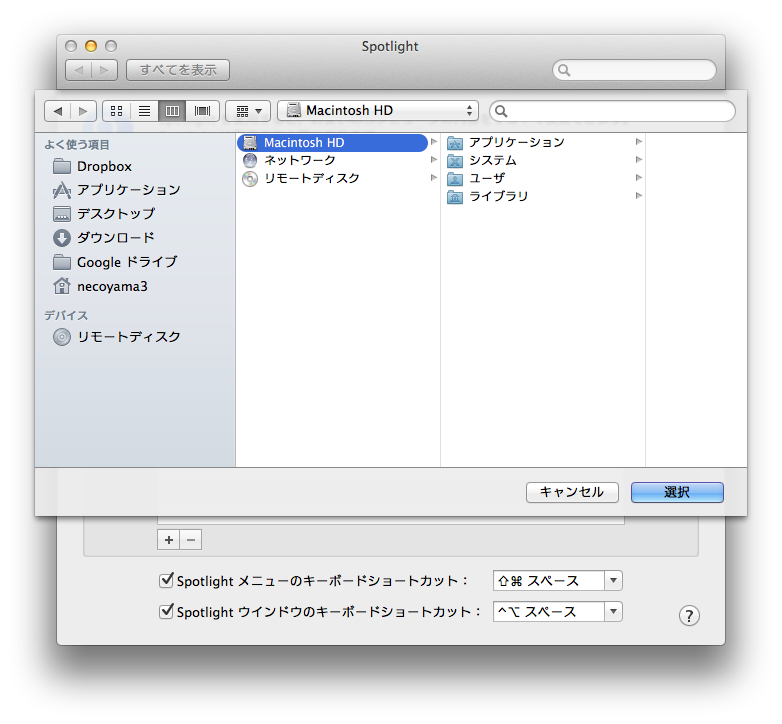Go back in the file dialog
Image resolution: width=782 pixels, height=724 pixels.
pos(57,111)
